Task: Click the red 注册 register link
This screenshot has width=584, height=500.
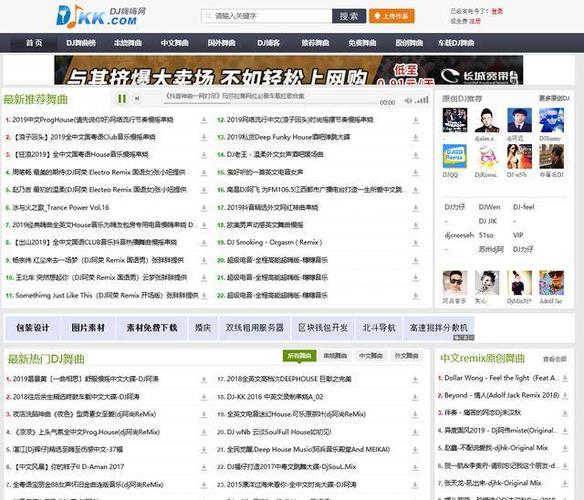Action: pyautogui.click(x=475, y=21)
